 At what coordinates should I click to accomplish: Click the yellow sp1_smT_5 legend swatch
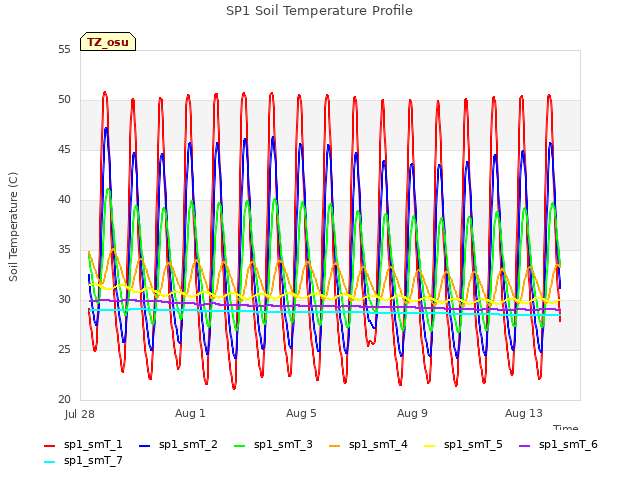point(430,446)
